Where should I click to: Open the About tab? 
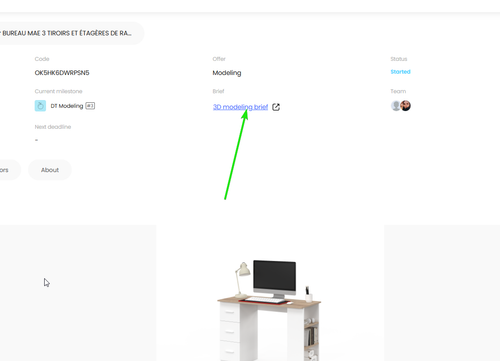[x=50, y=170]
